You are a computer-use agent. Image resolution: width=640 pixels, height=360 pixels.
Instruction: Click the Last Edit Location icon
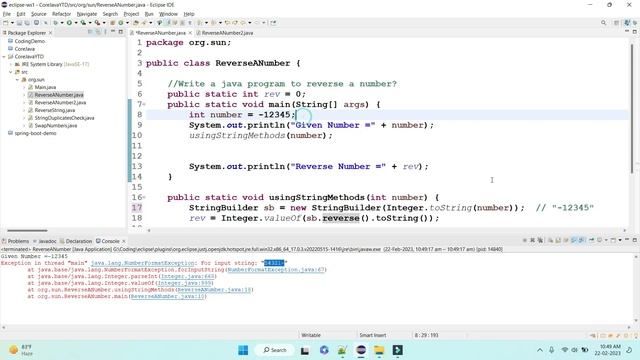(x=227, y=23)
